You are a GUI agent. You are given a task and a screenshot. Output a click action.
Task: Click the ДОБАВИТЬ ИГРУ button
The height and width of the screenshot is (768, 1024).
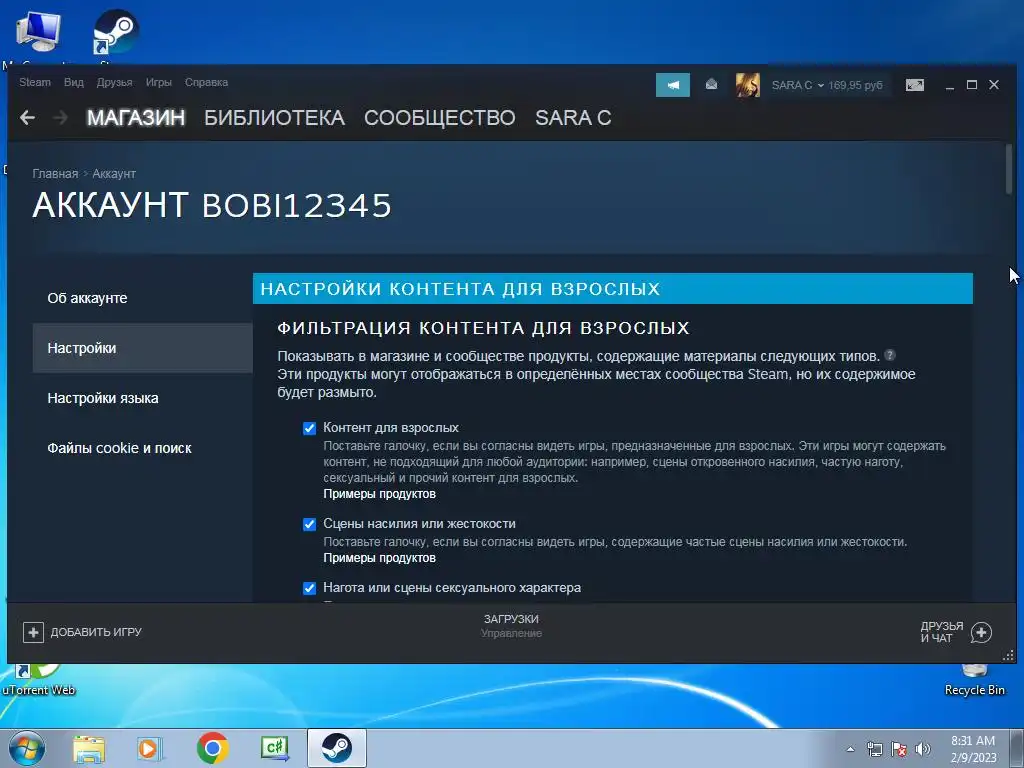coord(82,632)
